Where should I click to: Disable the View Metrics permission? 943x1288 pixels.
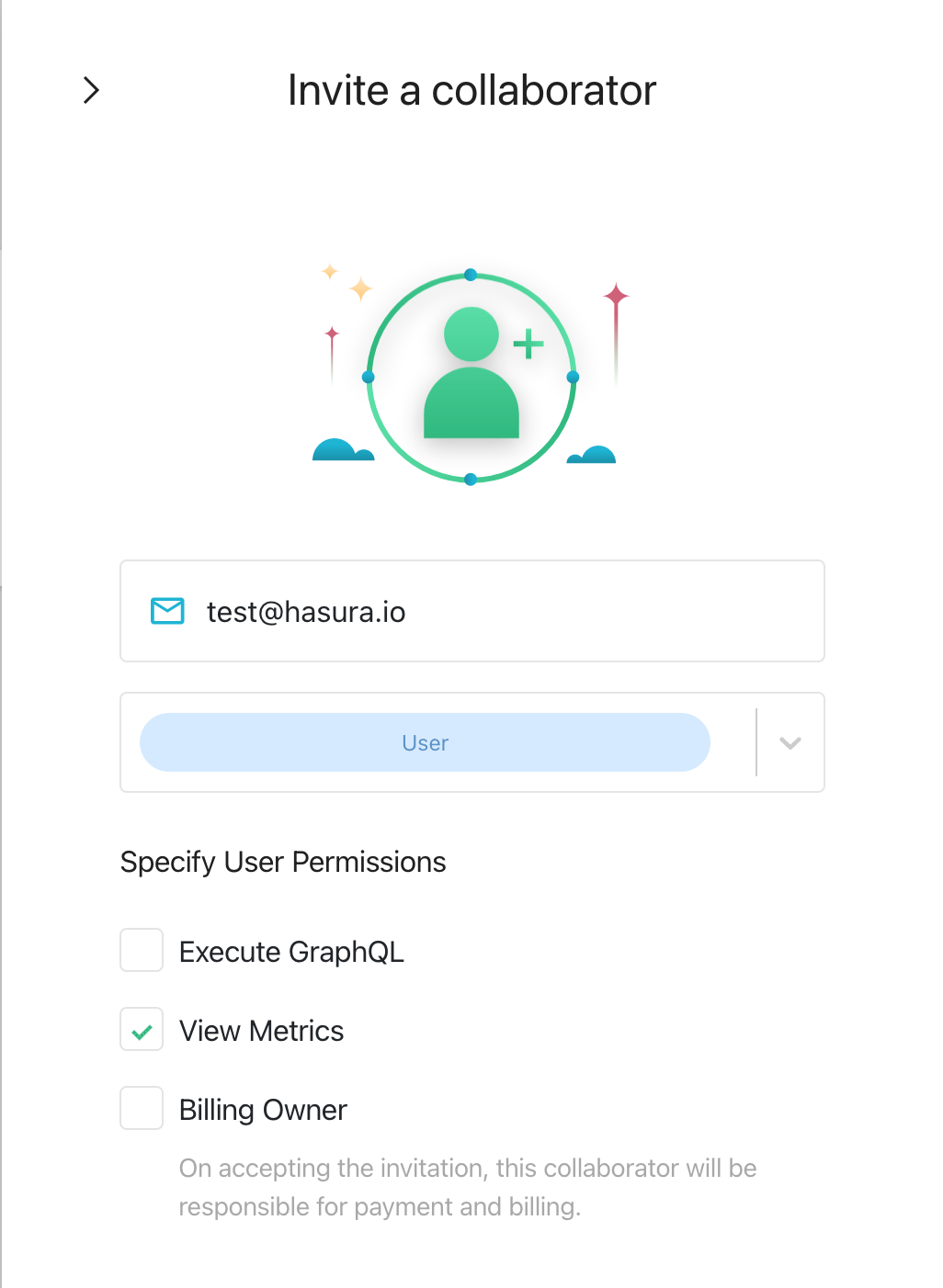tap(141, 1030)
